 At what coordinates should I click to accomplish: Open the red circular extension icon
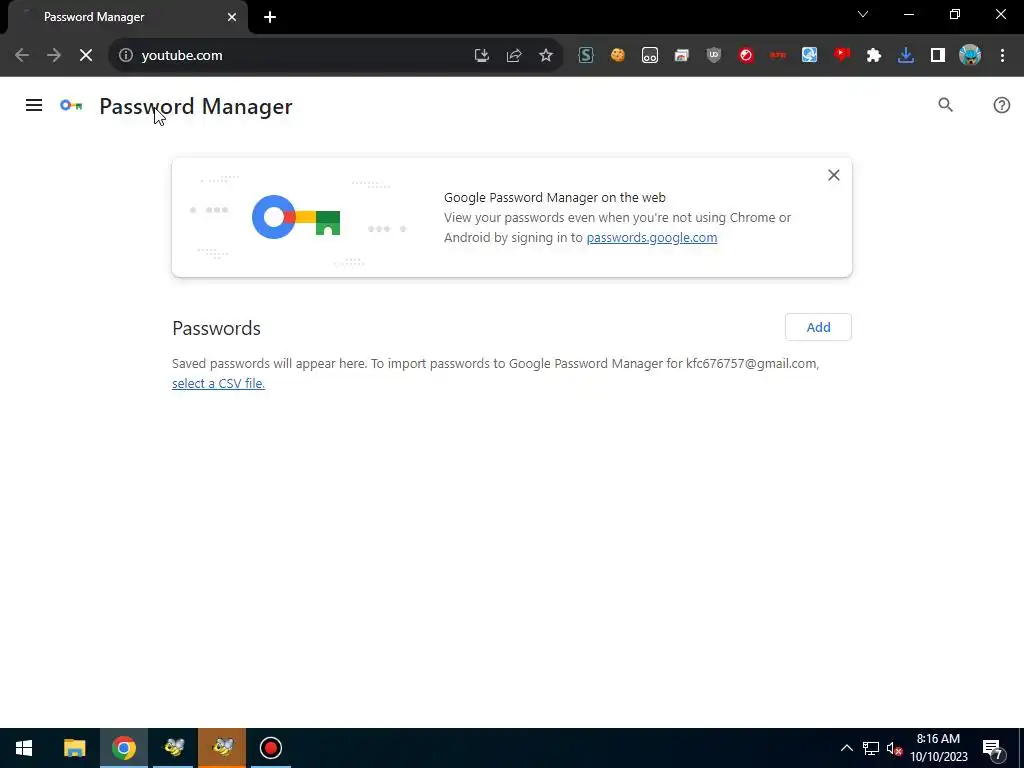746,56
